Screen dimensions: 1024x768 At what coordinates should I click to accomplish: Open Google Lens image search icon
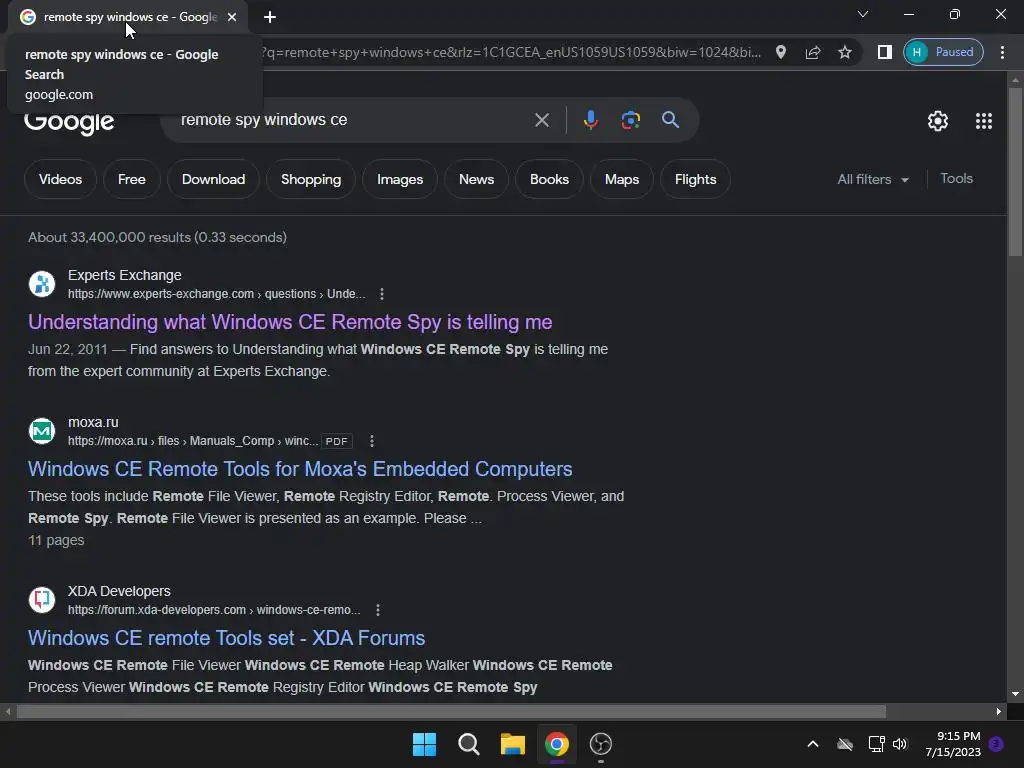click(x=630, y=120)
